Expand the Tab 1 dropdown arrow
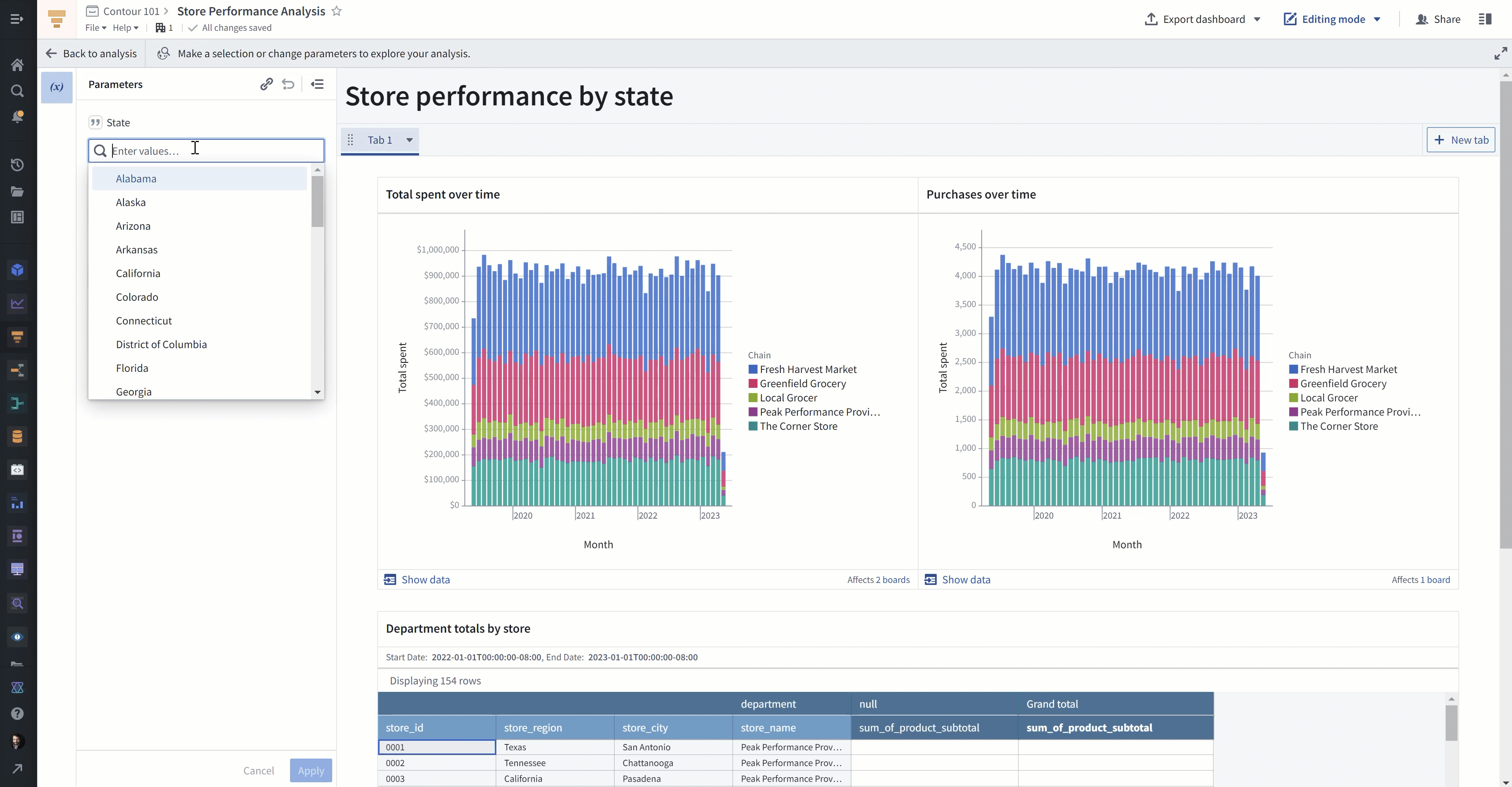Viewport: 1512px width, 787px height. [410, 140]
